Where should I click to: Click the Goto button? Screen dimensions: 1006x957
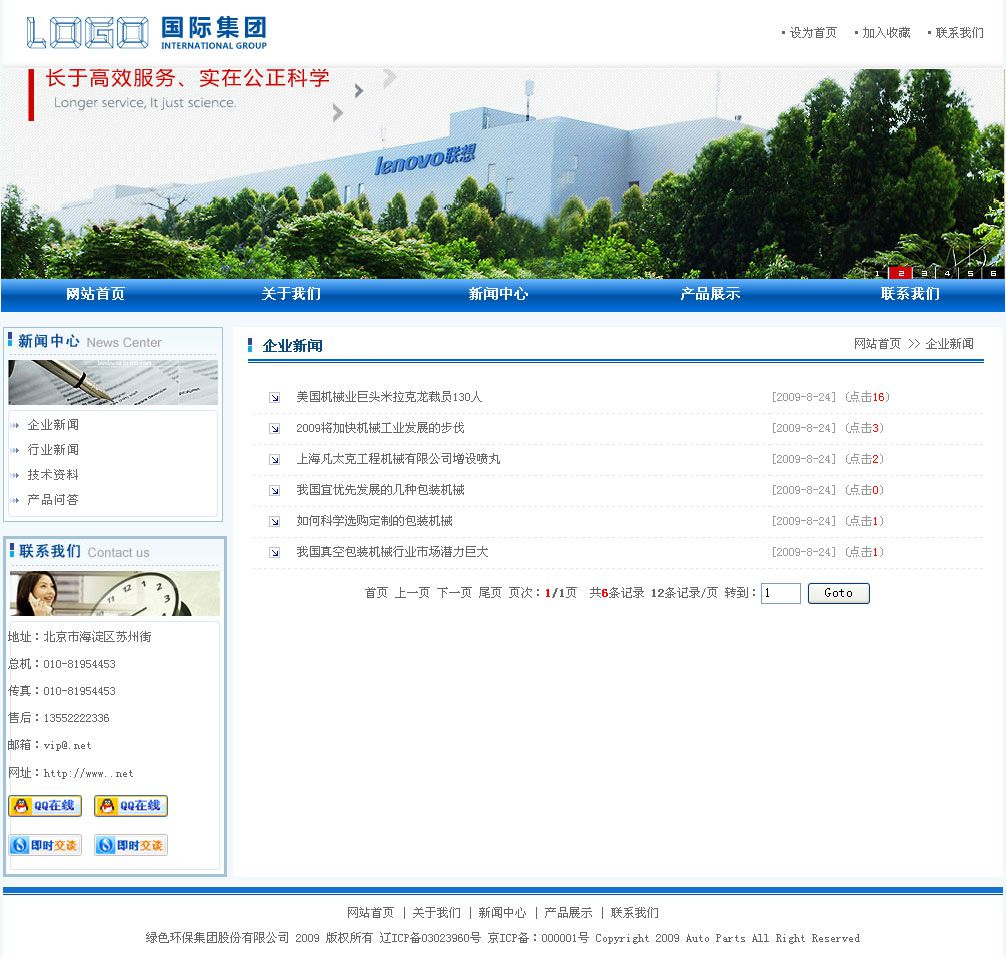(x=839, y=593)
